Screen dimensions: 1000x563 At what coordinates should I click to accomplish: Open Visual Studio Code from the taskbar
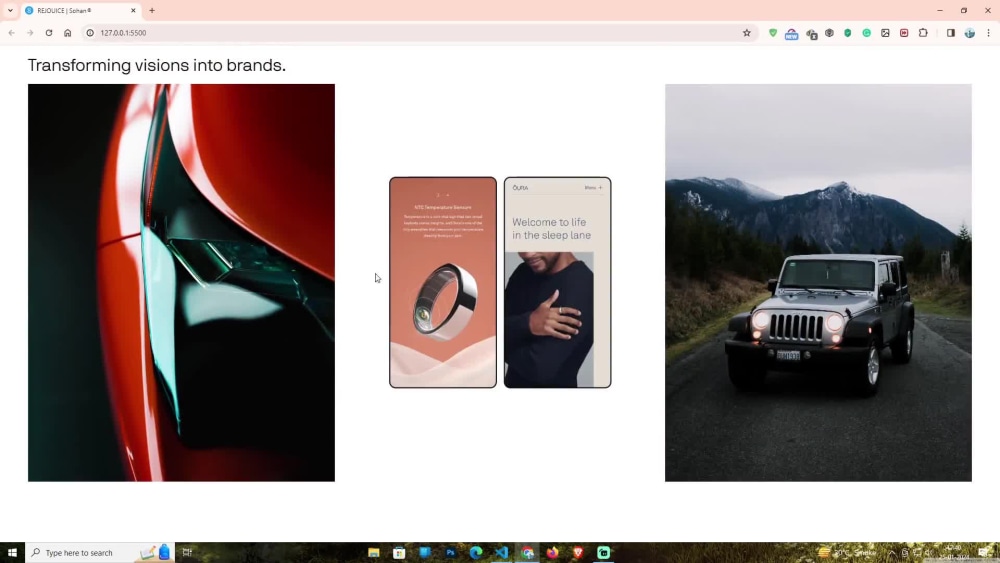501,552
